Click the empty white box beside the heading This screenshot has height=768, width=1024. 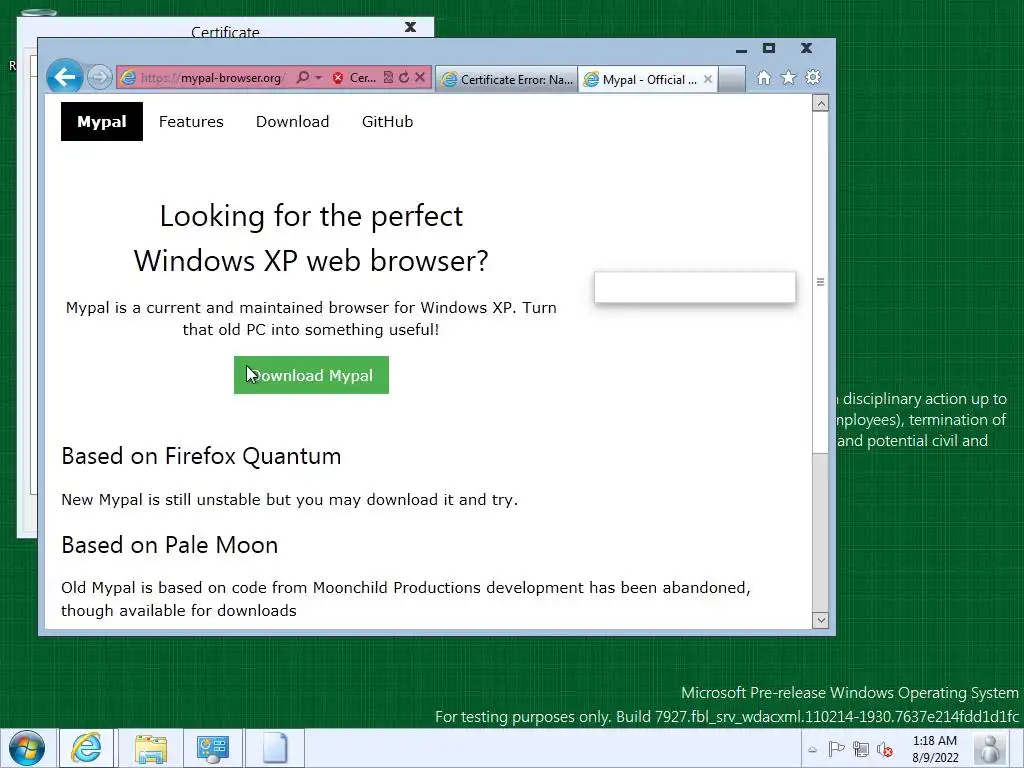[x=695, y=287]
